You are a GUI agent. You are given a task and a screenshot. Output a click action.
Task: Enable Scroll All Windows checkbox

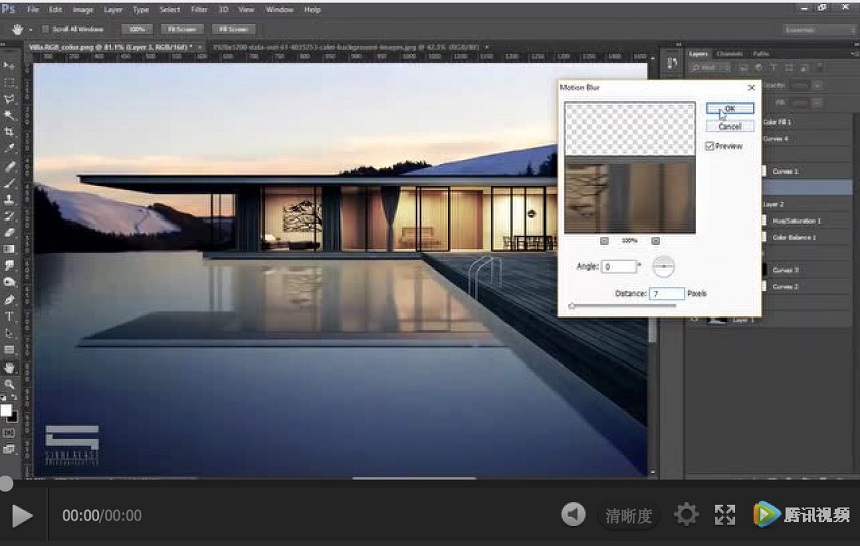[x=46, y=29]
